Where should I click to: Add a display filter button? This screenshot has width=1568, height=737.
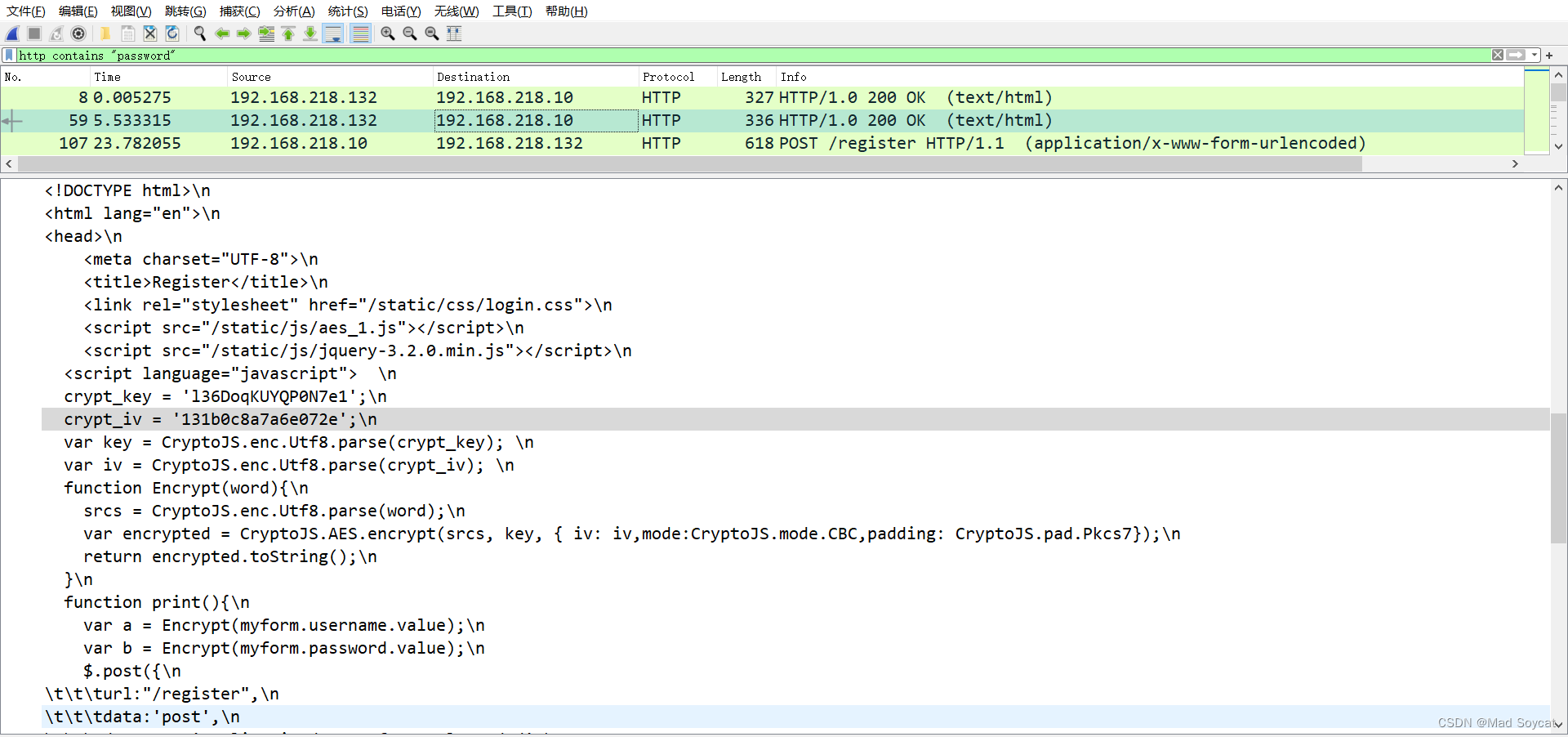(x=1549, y=55)
